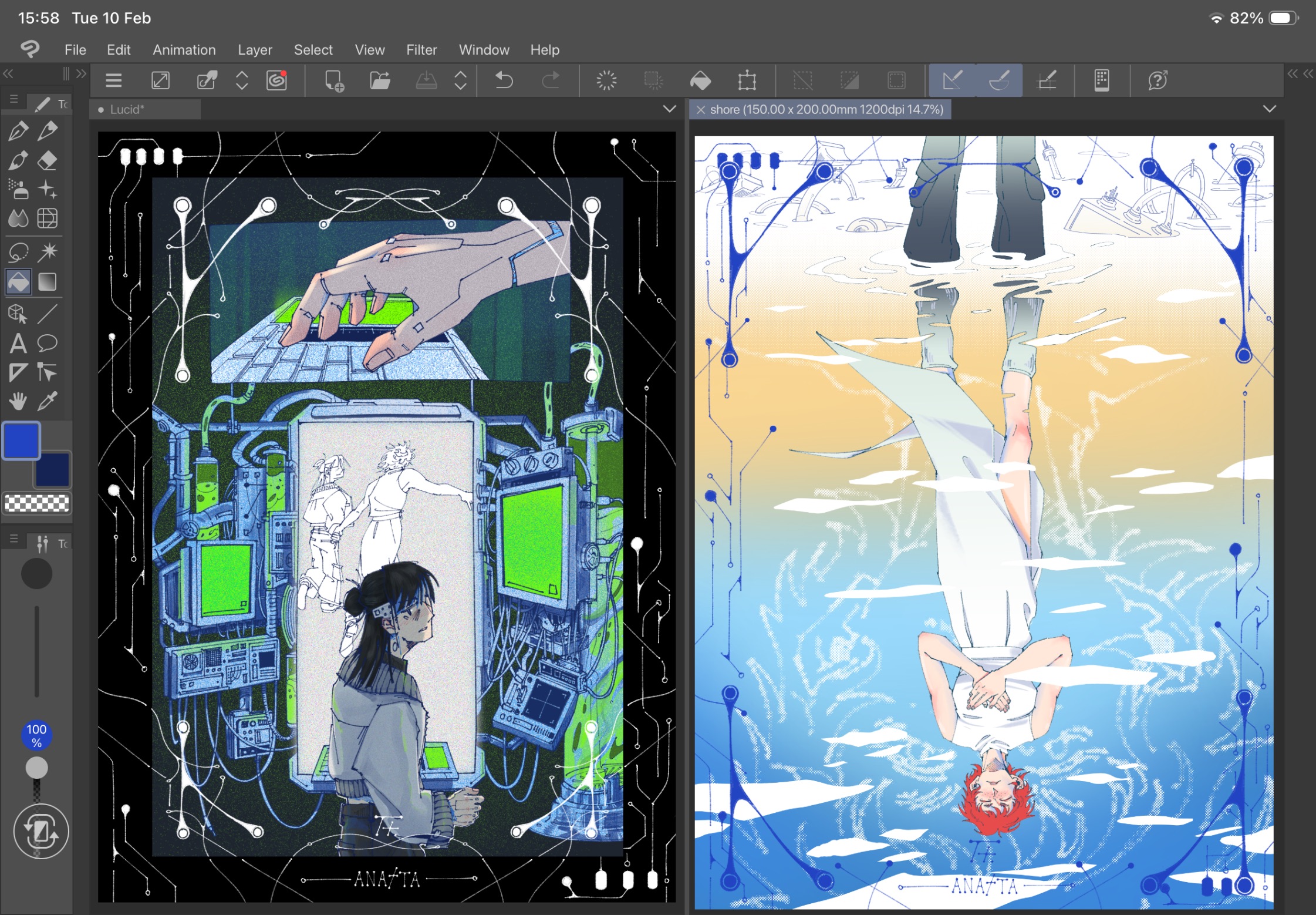Select the transparent checkered color swatch
The image size is (1316, 915).
(x=36, y=503)
